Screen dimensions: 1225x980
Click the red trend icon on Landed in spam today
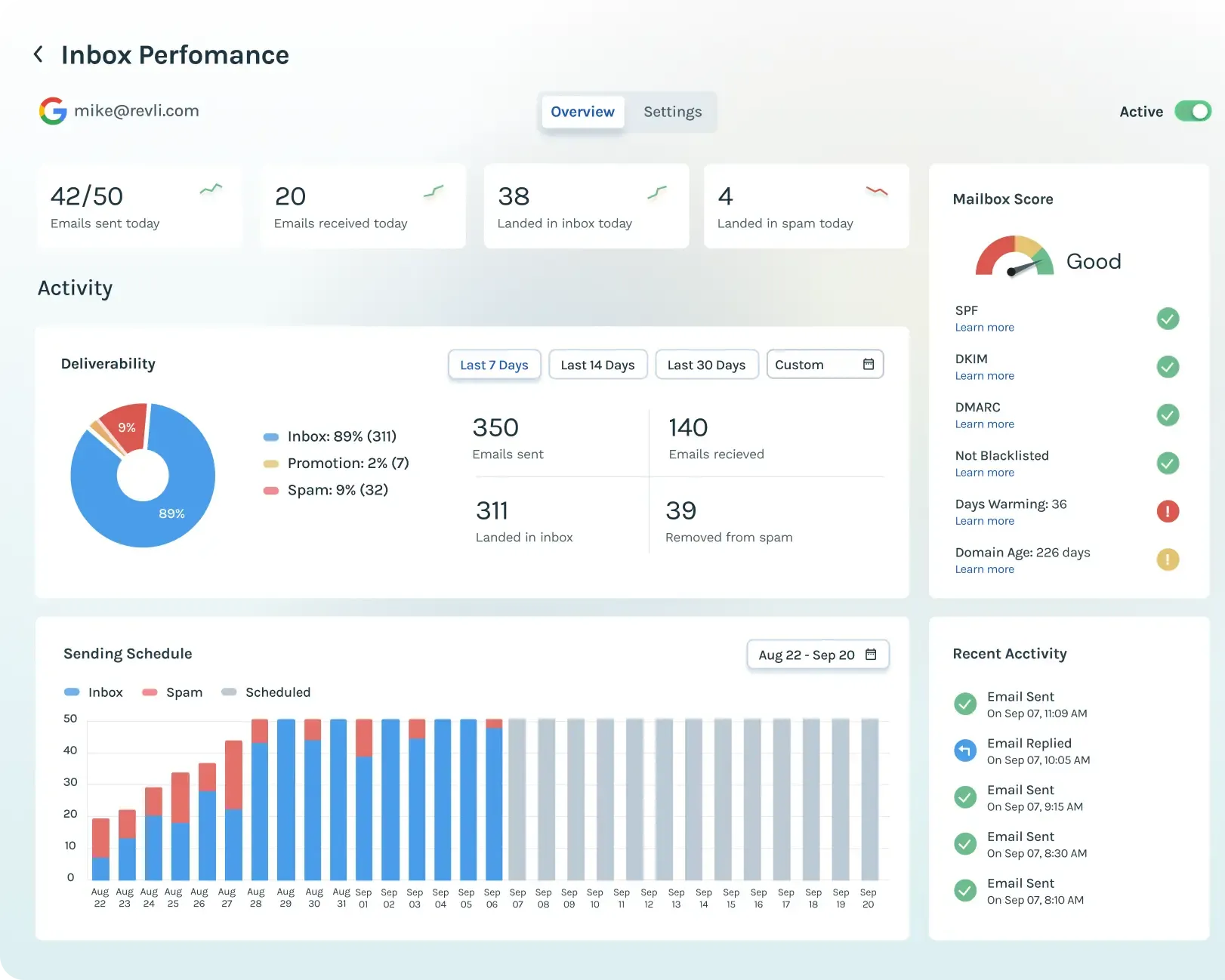coord(877,191)
